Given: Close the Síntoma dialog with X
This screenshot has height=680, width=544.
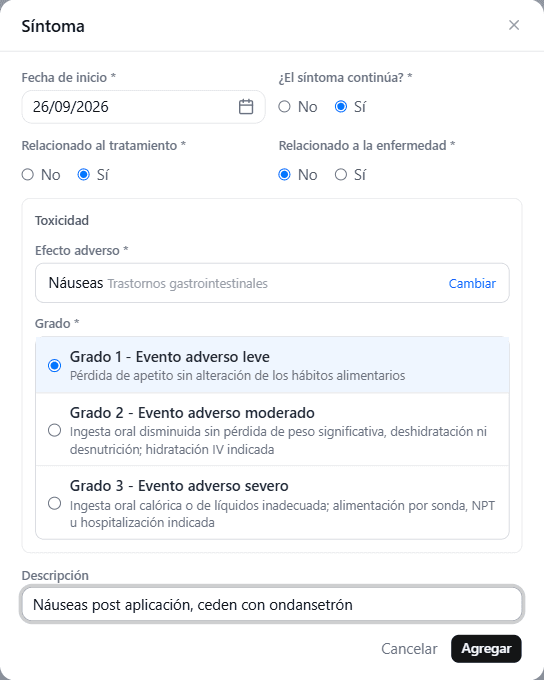Looking at the screenshot, I should point(514,25).
